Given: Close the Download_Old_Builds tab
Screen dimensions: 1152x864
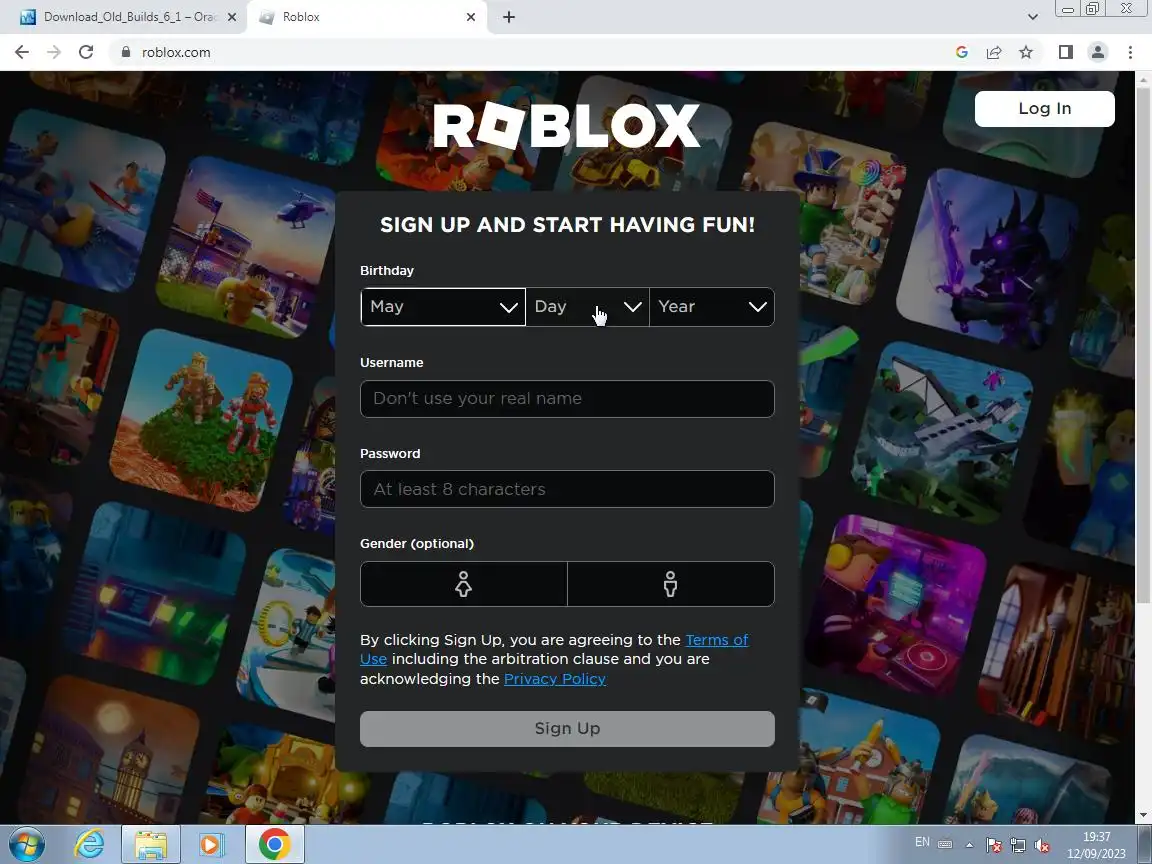Looking at the screenshot, I should 232,17.
